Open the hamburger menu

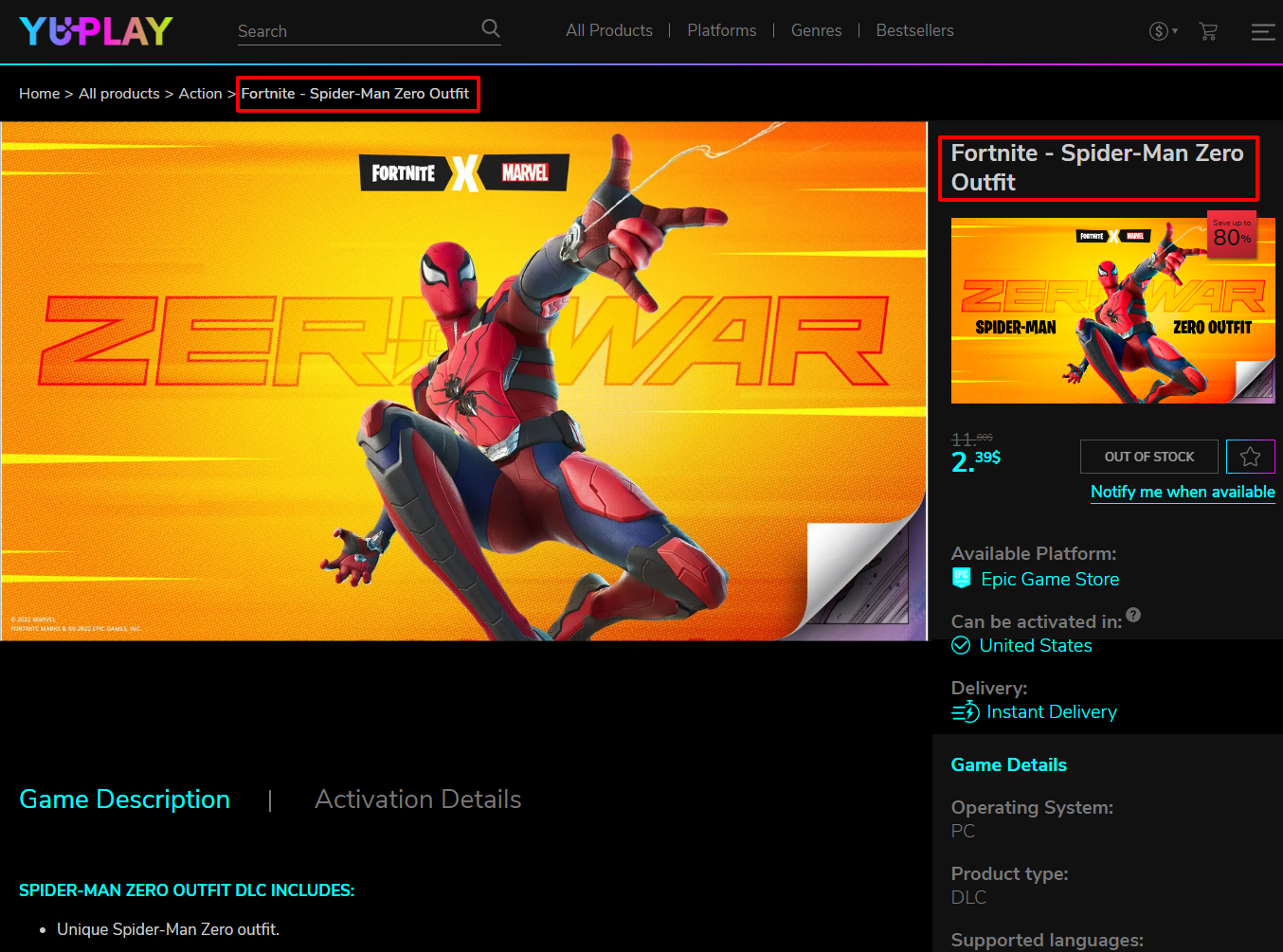tap(1262, 31)
